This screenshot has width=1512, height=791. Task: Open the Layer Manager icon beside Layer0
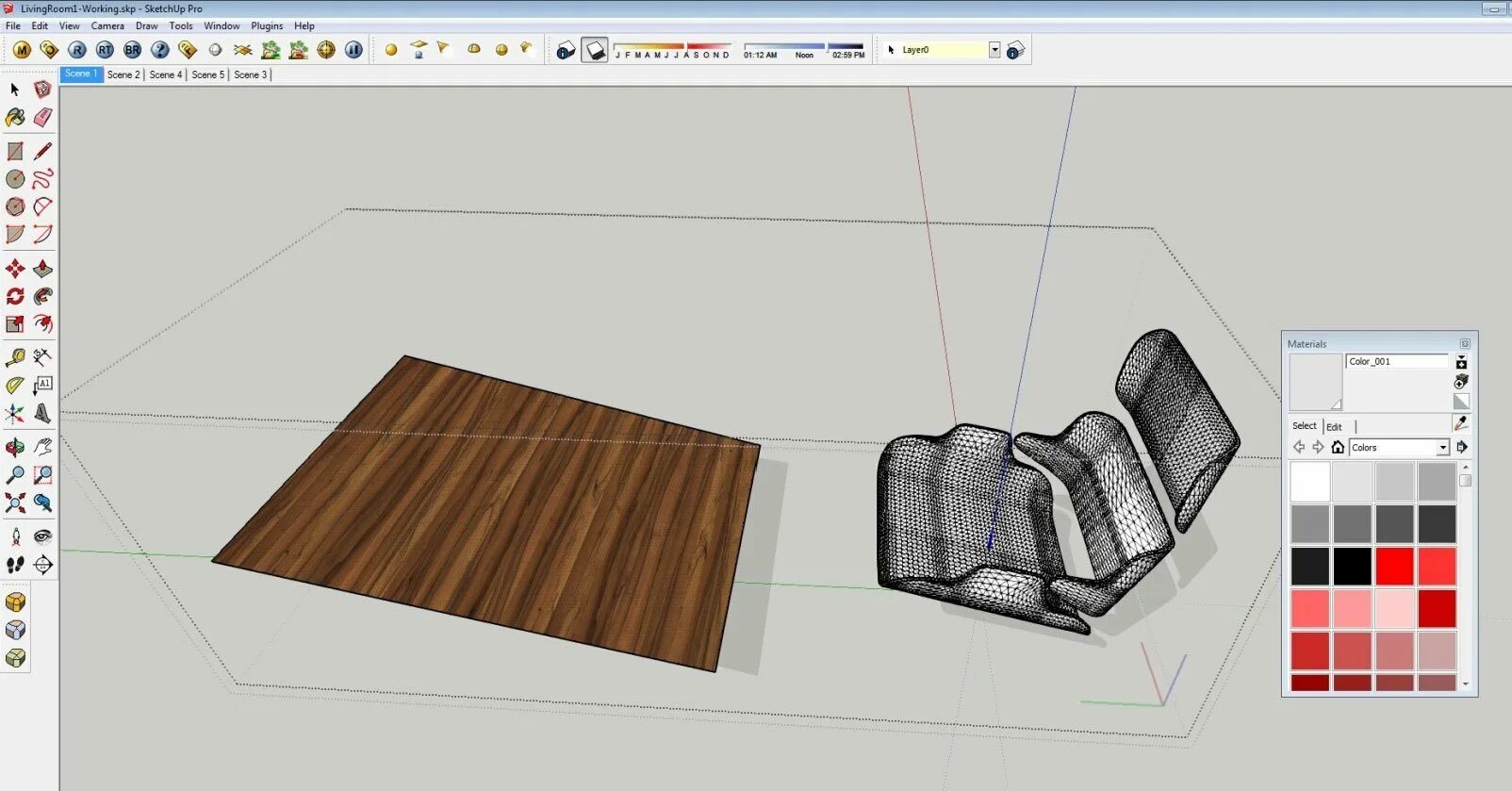point(1015,50)
